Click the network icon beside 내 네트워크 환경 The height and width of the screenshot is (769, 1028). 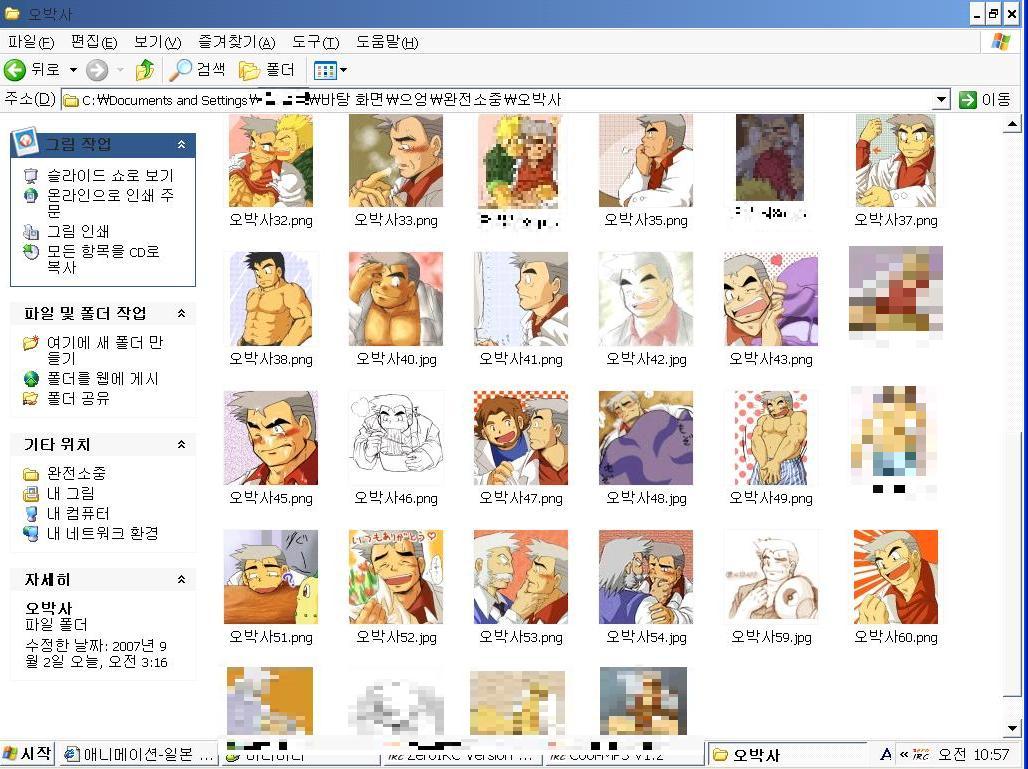click(x=31, y=534)
